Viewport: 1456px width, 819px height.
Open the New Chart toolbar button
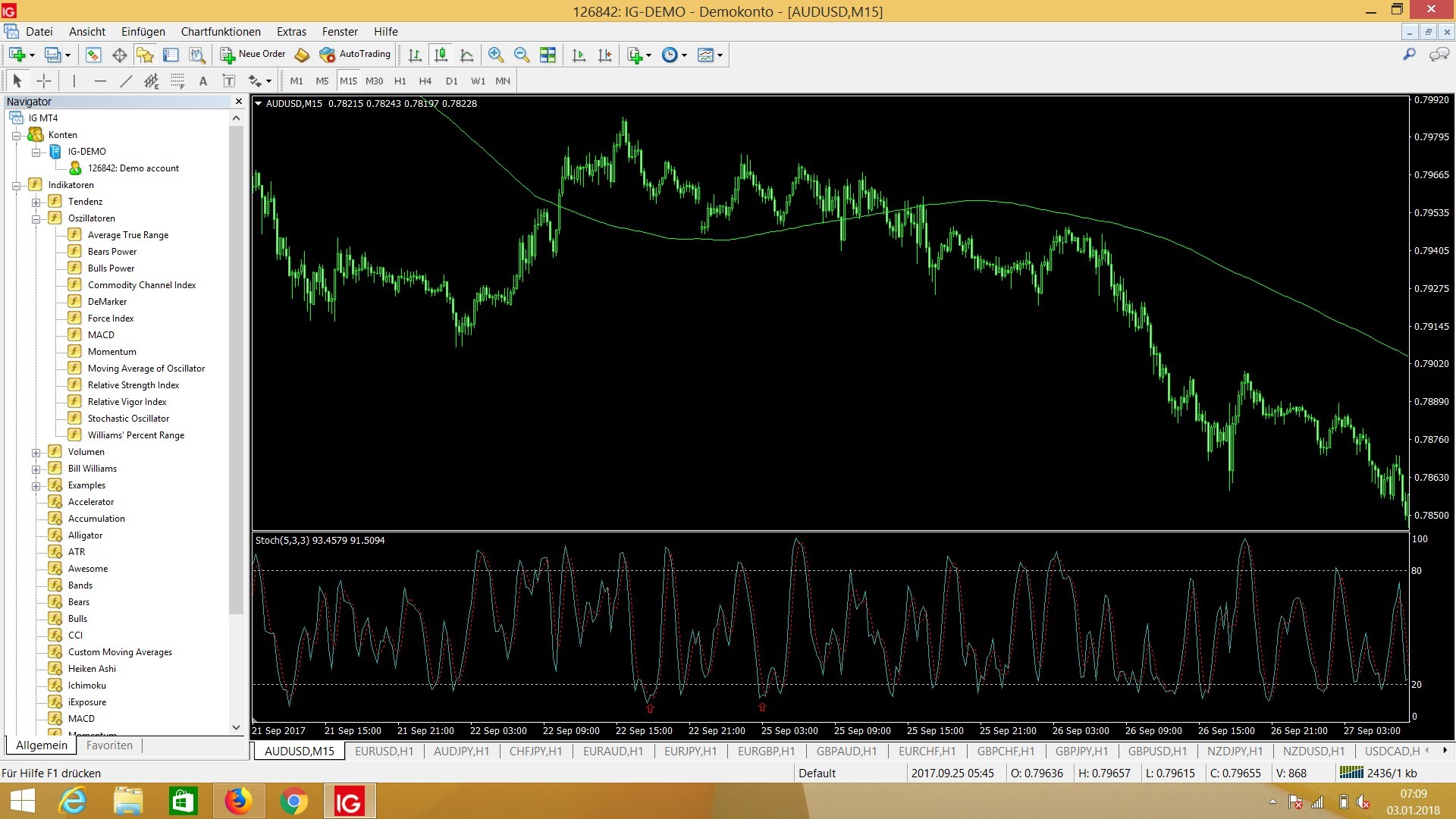click(17, 55)
